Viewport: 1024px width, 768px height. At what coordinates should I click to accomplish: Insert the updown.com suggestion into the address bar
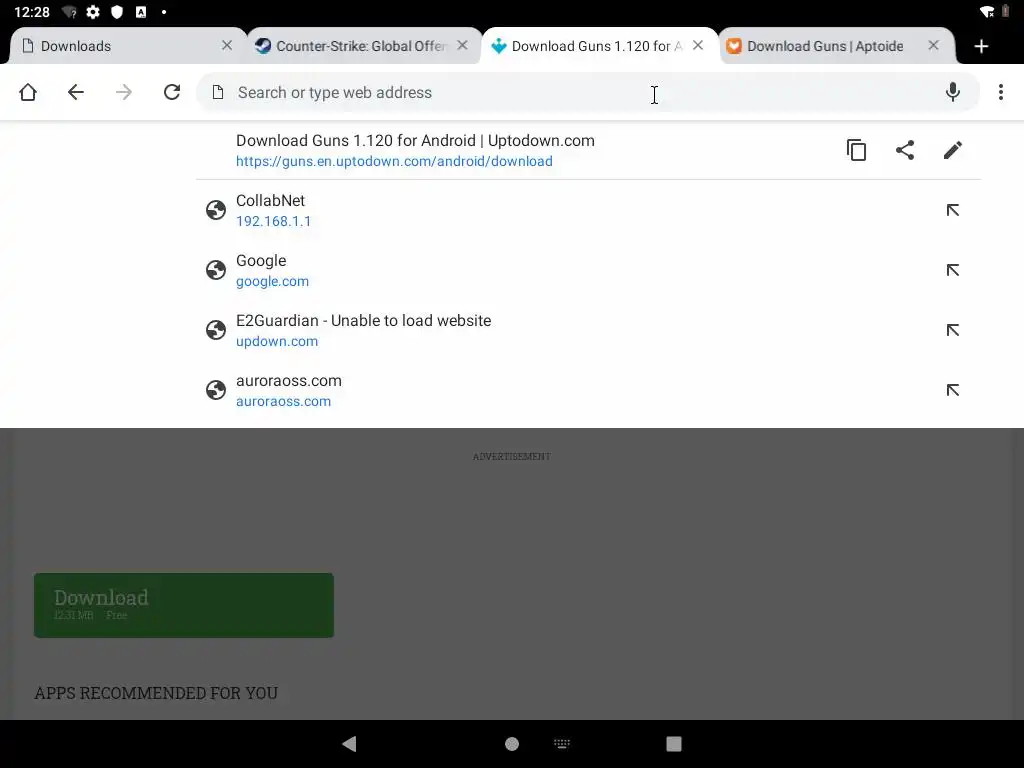pyautogui.click(x=953, y=330)
